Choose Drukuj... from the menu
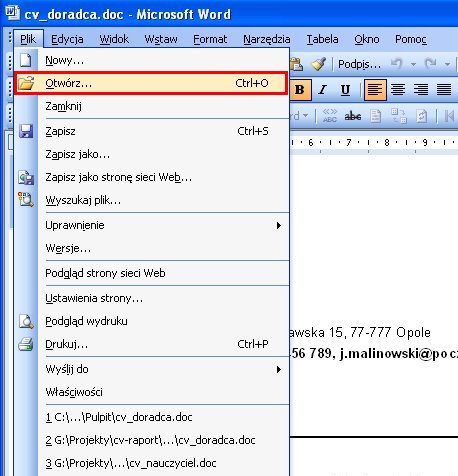The width and height of the screenshot is (458, 476). (x=151, y=344)
